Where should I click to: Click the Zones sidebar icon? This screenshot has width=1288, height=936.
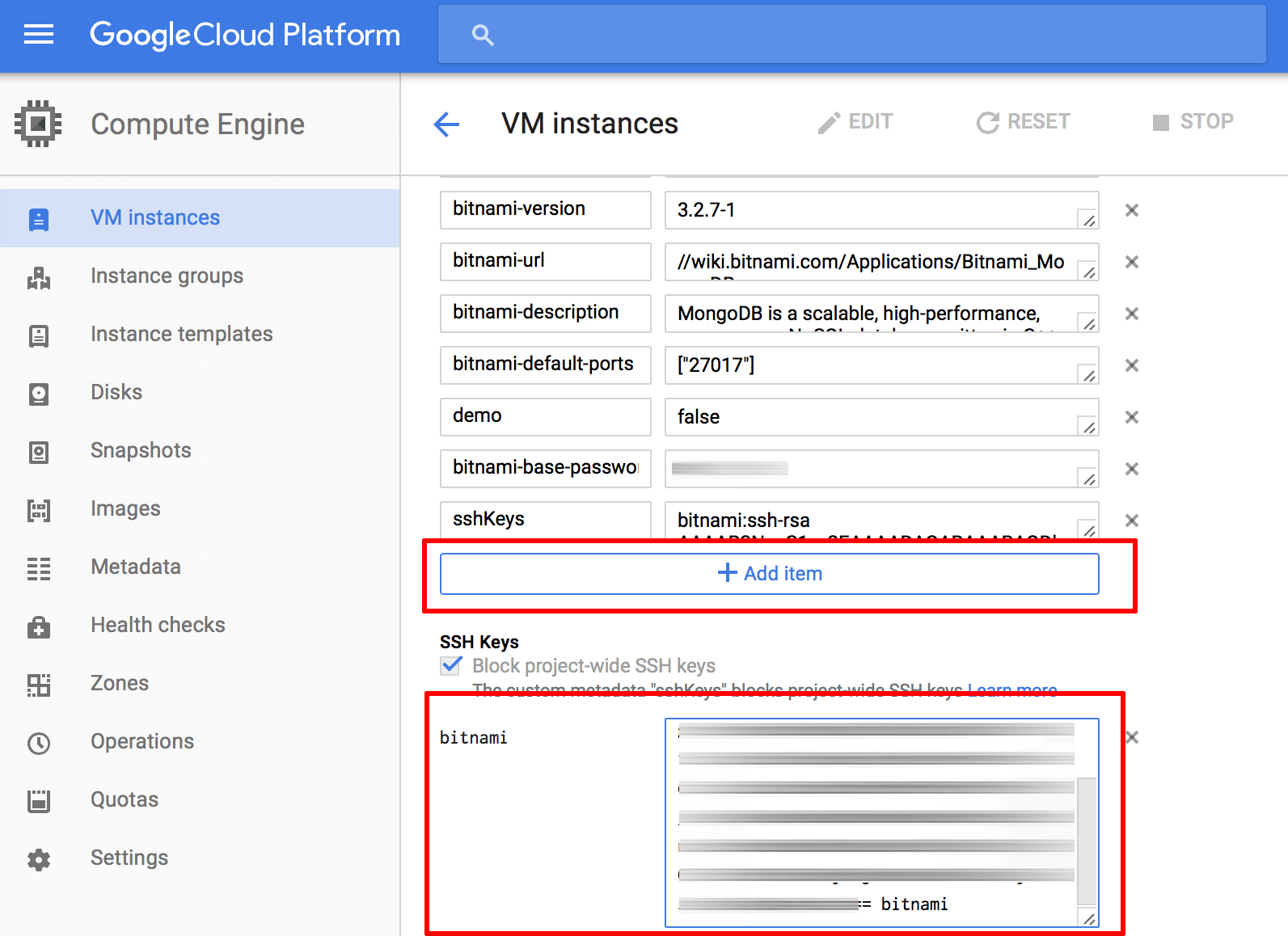point(39,685)
